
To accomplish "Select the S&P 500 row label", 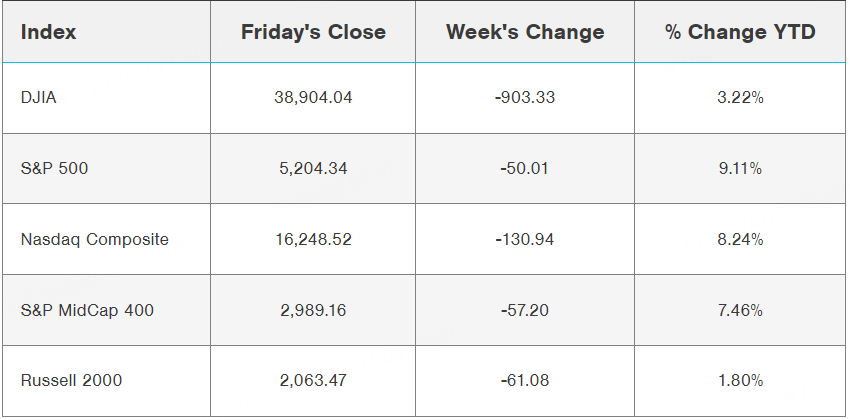I will point(54,169).
